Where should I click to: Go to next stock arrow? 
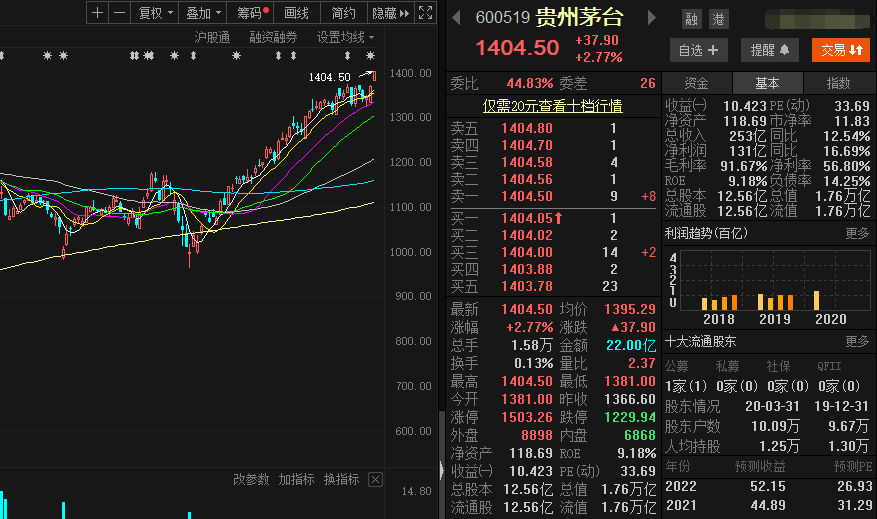click(x=651, y=18)
